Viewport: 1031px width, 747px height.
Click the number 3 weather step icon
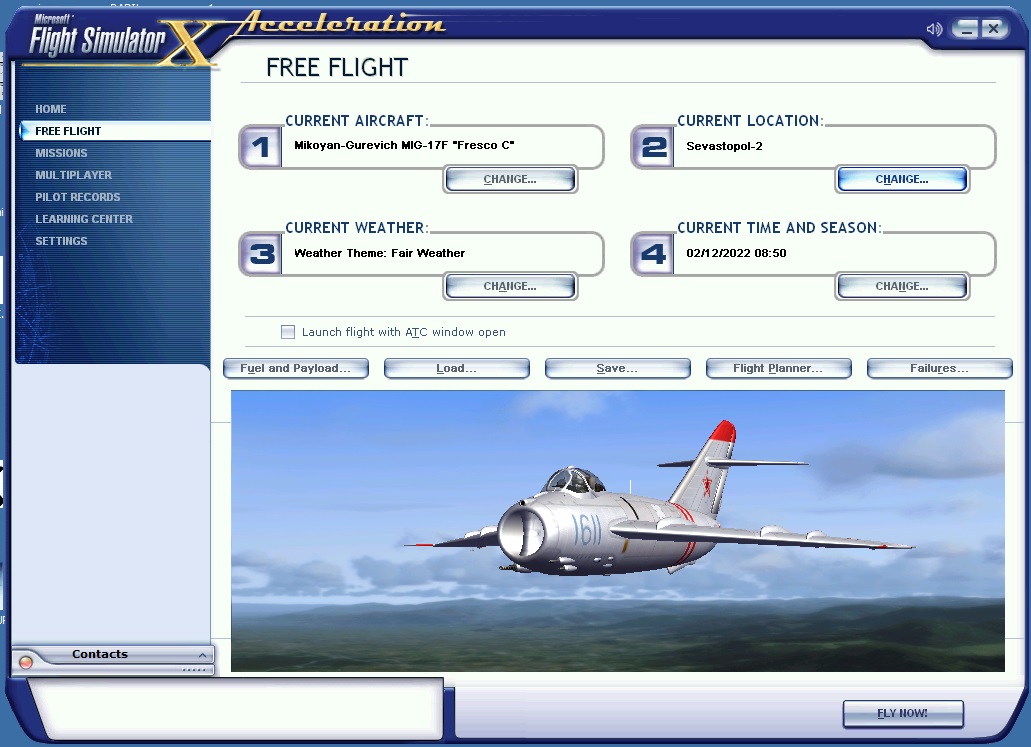(x=260, y=254)
